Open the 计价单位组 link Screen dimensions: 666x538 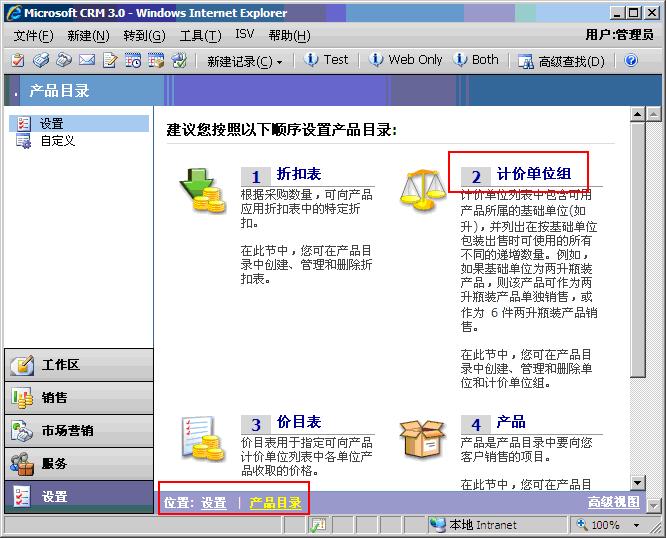pos(533,174)
